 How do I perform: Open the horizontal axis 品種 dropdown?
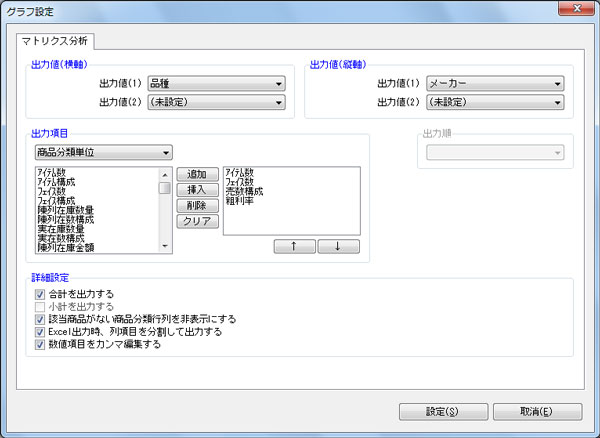point(216,84)
